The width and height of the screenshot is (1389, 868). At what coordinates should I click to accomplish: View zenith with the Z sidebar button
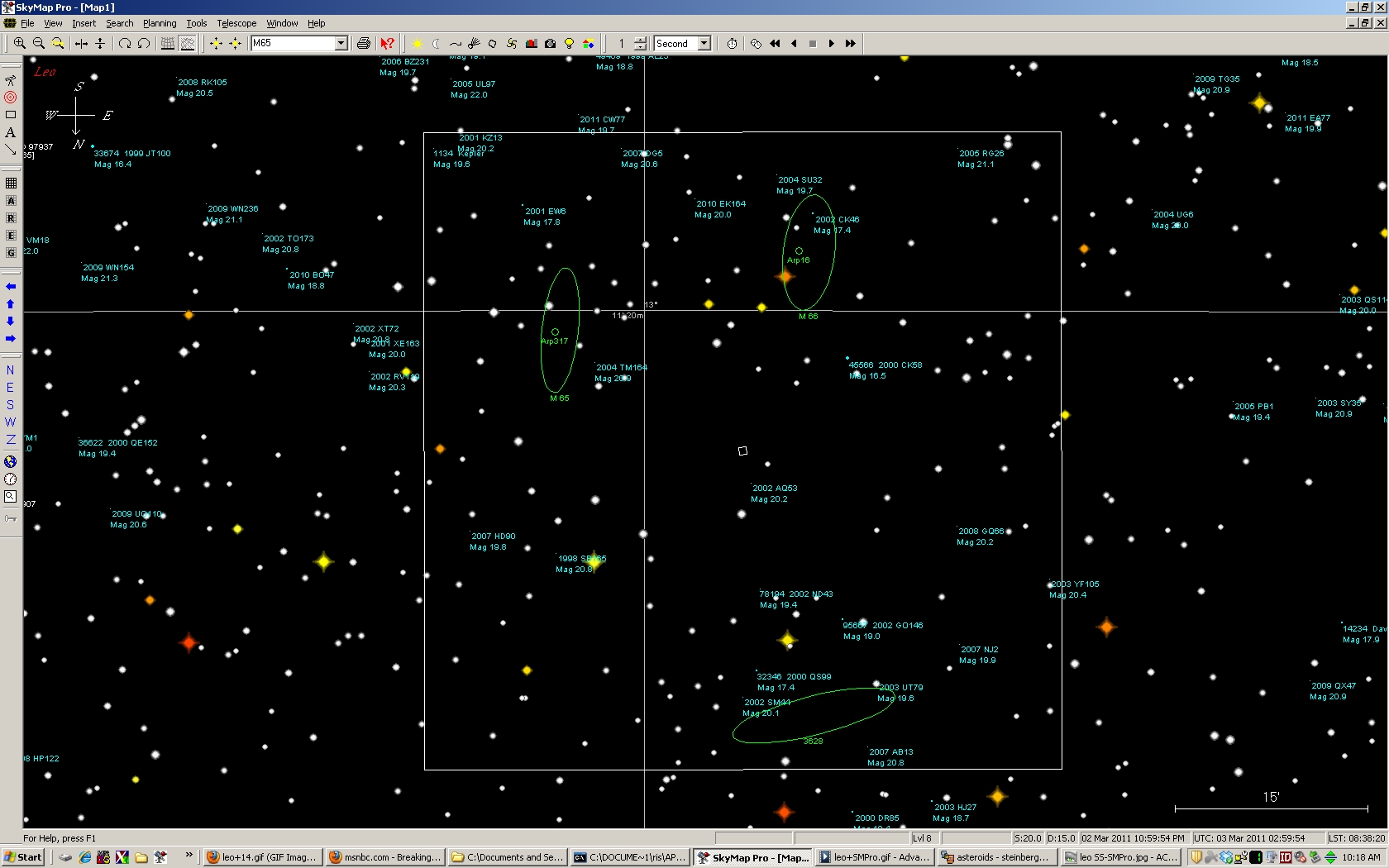pyautogui.click(x=10, y=440)
